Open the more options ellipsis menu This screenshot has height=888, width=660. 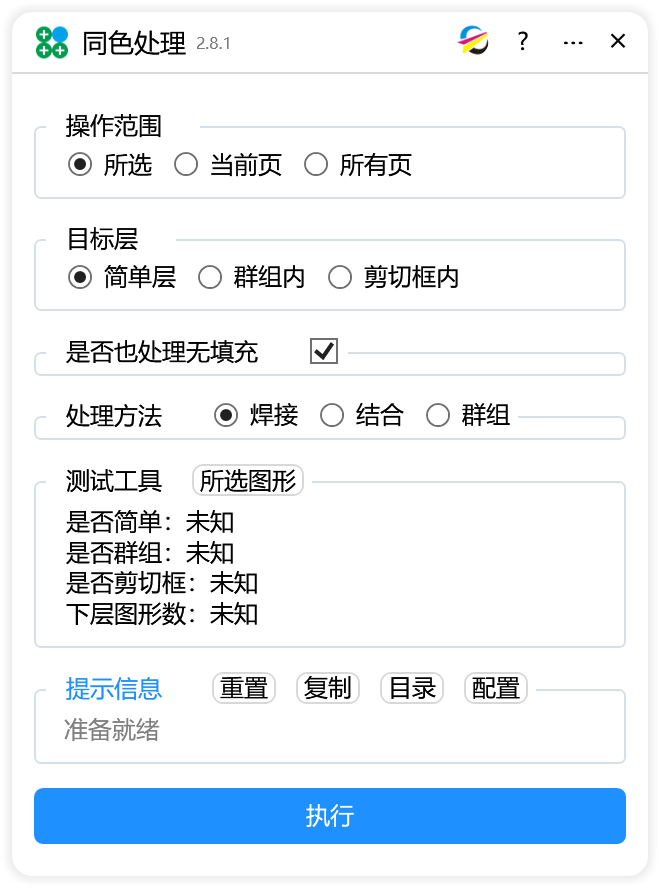tap(573, 41)
